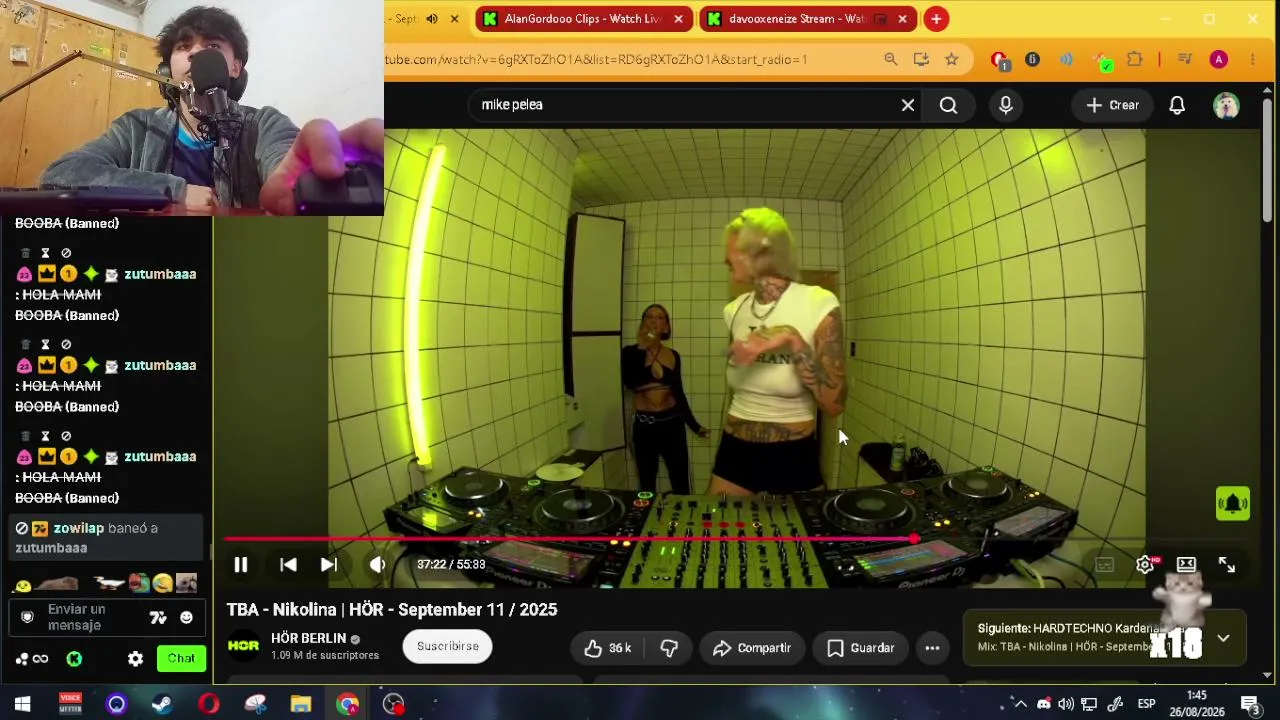Enter fullscreen on the video player

tap(1227, 565)
